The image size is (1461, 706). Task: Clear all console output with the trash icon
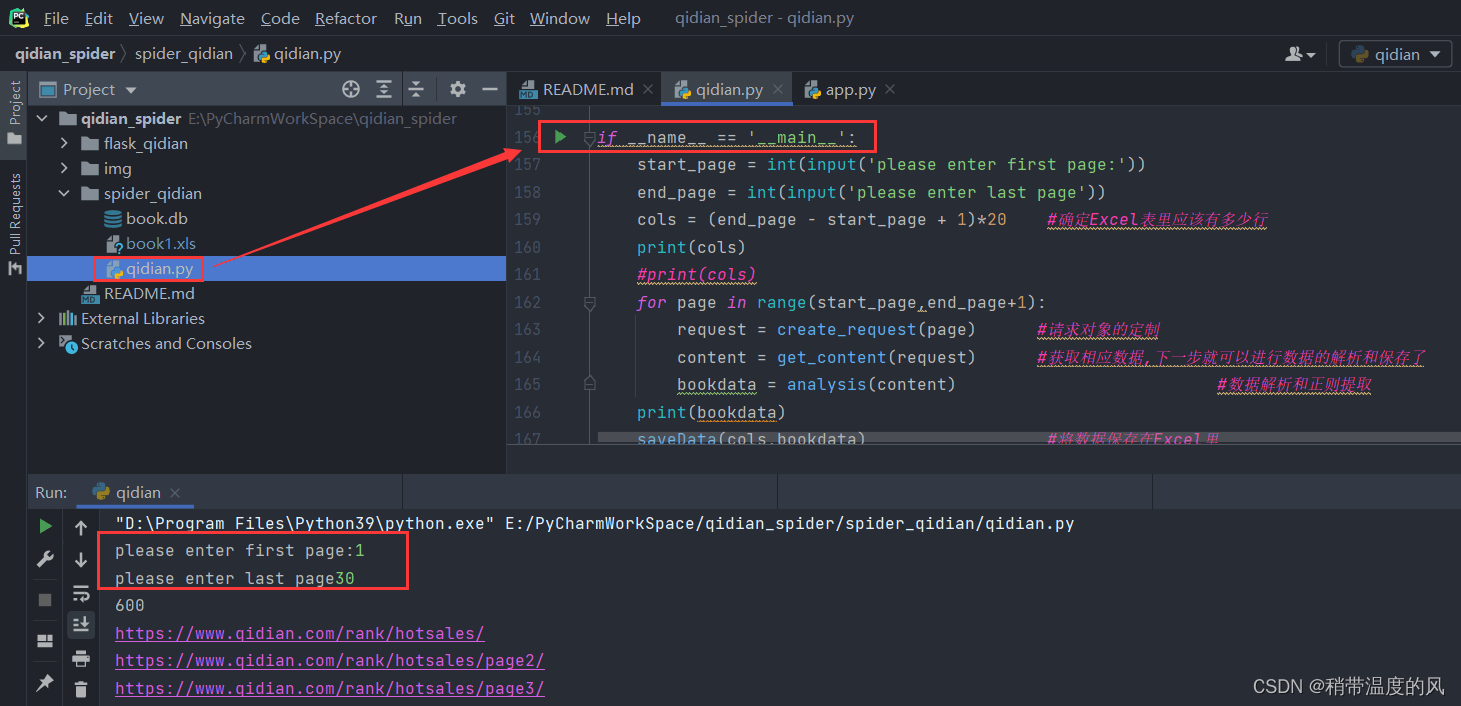tap(81, 689)
